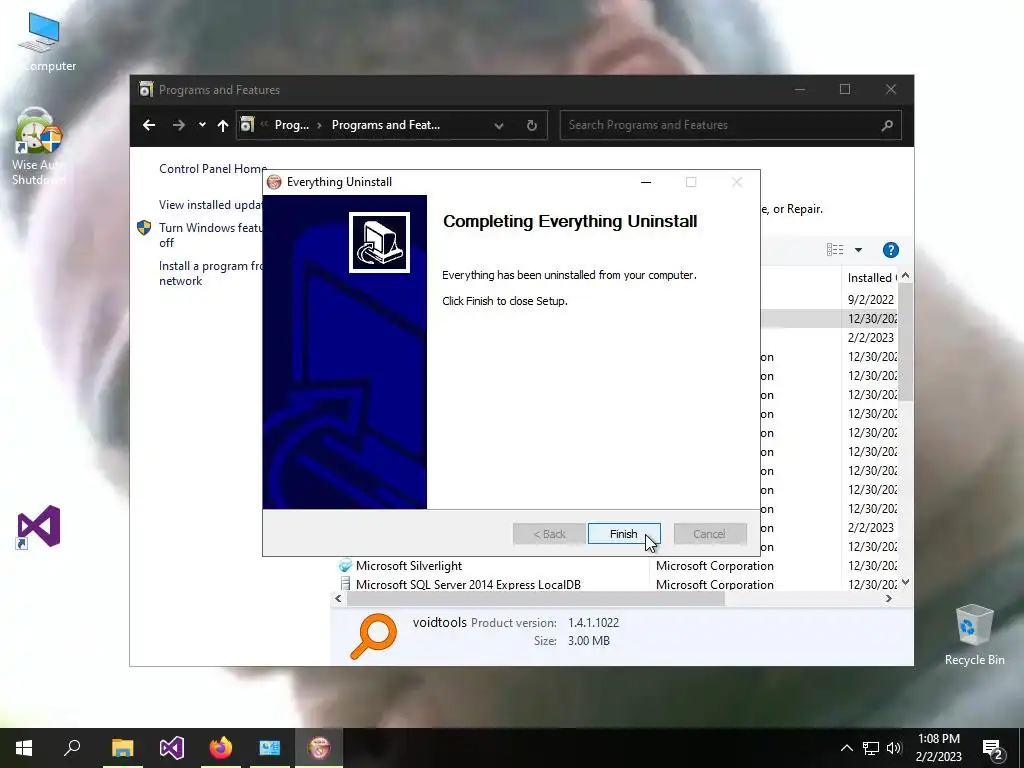Image resolution: width=1024 pixels, height=768 pixels.
Task: Open Turn Windows features on or off
Action: pos(210,235)
